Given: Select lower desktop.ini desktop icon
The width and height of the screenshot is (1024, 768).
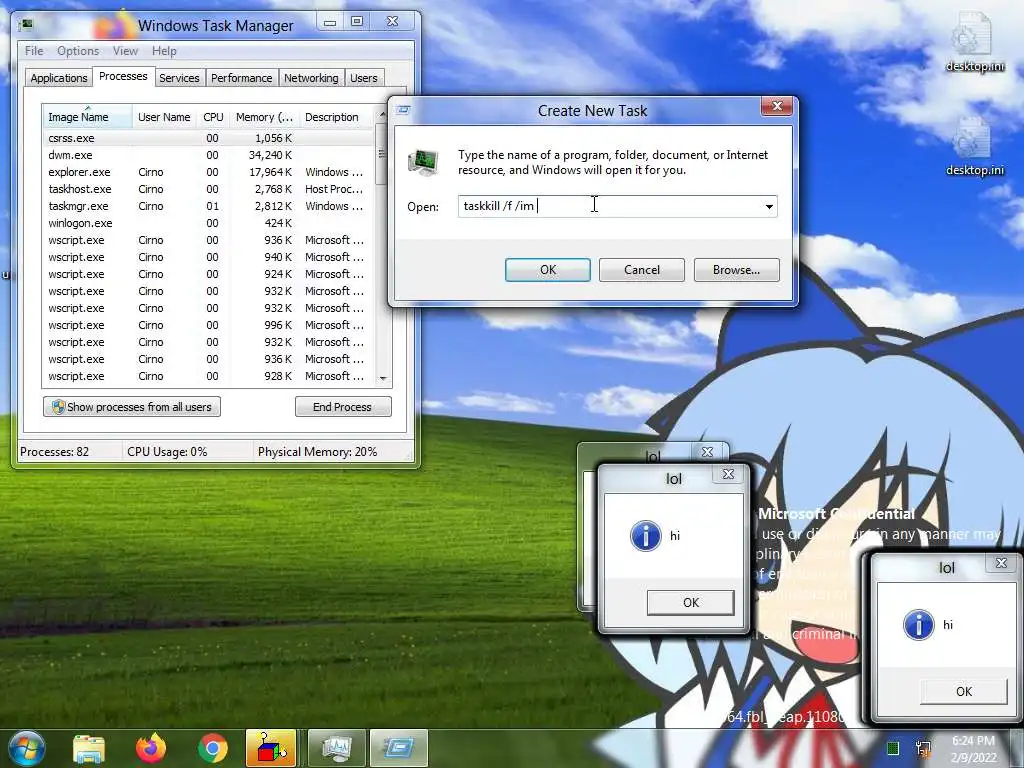Looking at the screenshot, I should point(974,146).
